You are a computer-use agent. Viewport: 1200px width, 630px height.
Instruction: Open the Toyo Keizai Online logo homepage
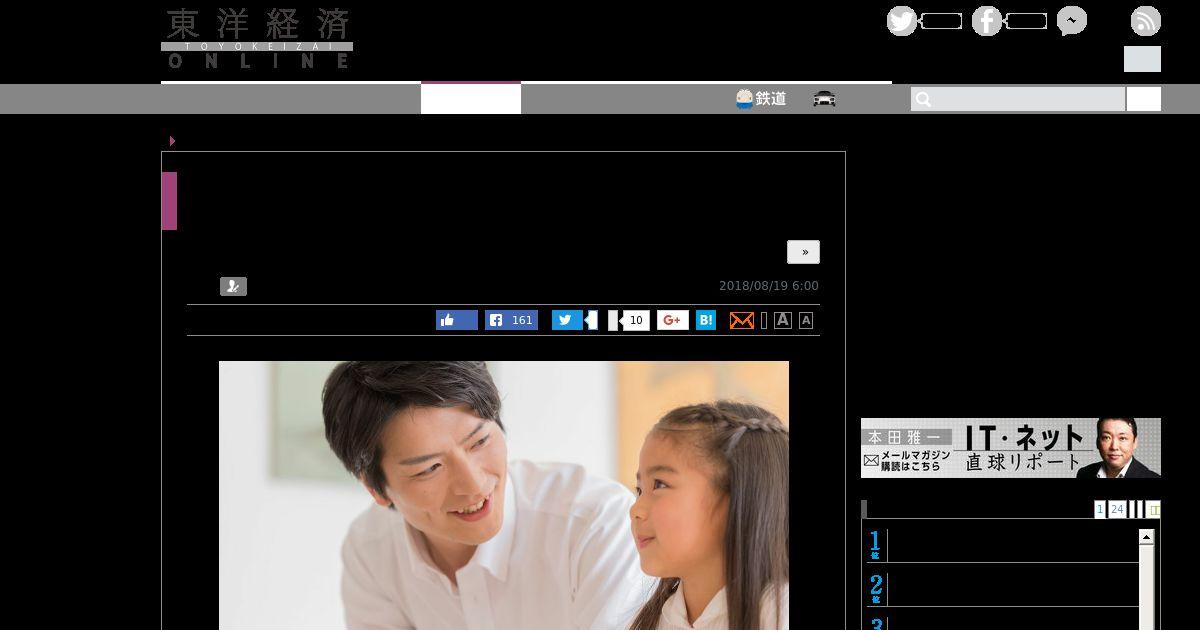257,38
